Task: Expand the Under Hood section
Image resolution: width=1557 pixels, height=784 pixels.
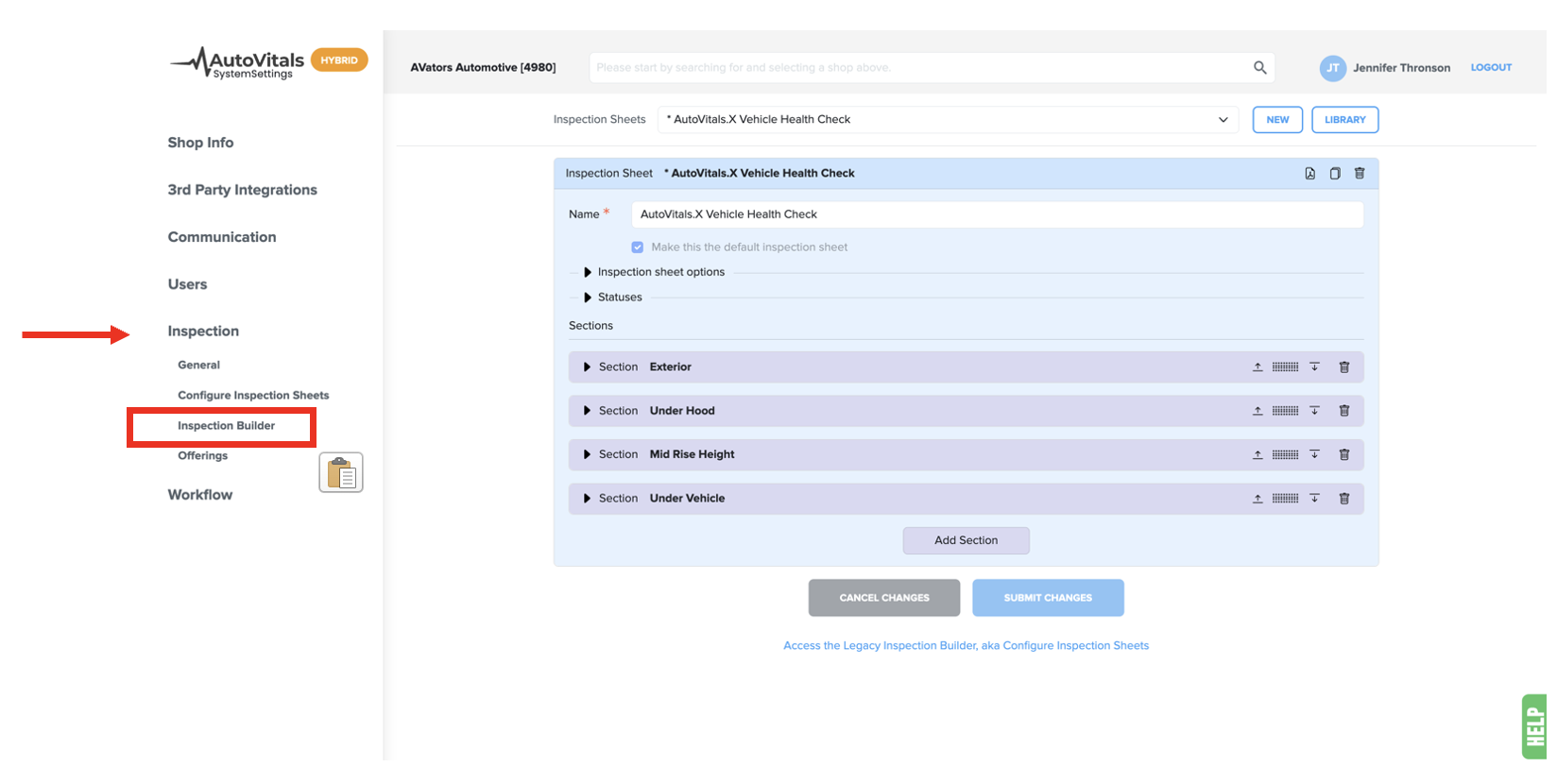Action: click(587, 411)
